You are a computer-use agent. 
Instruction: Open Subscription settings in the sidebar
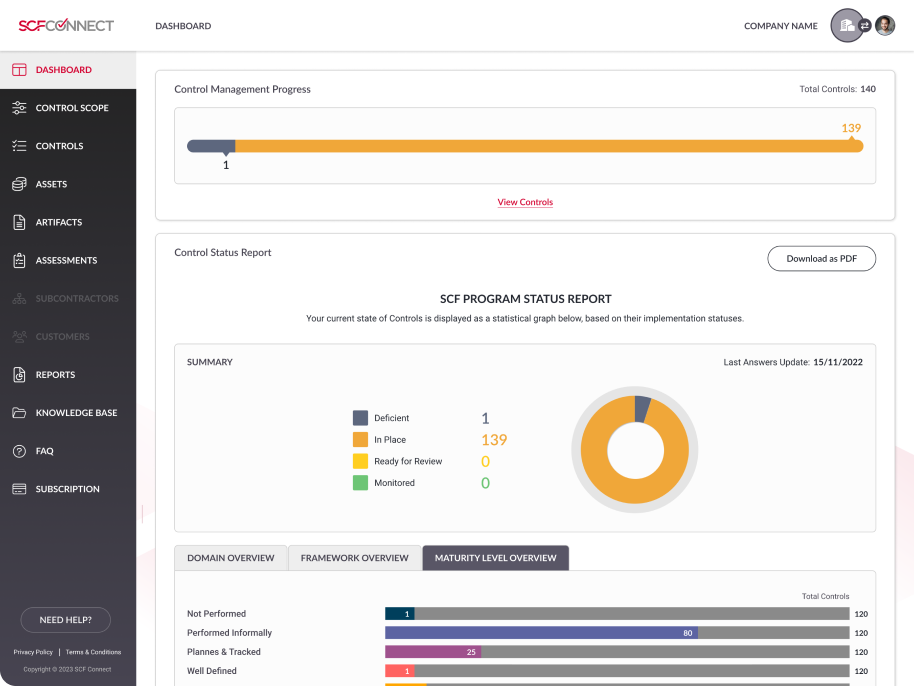coord(19,489)
